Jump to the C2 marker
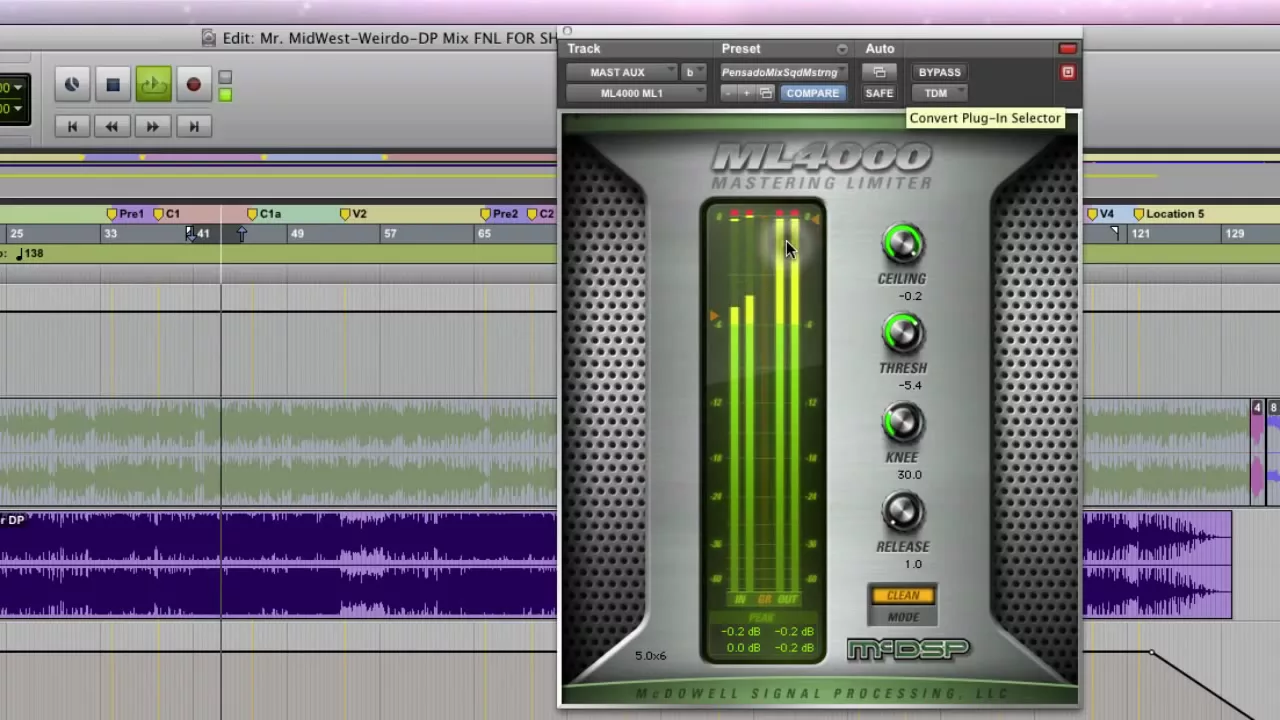The width and height of the screenshot is (1280, 720). [540, 214]
